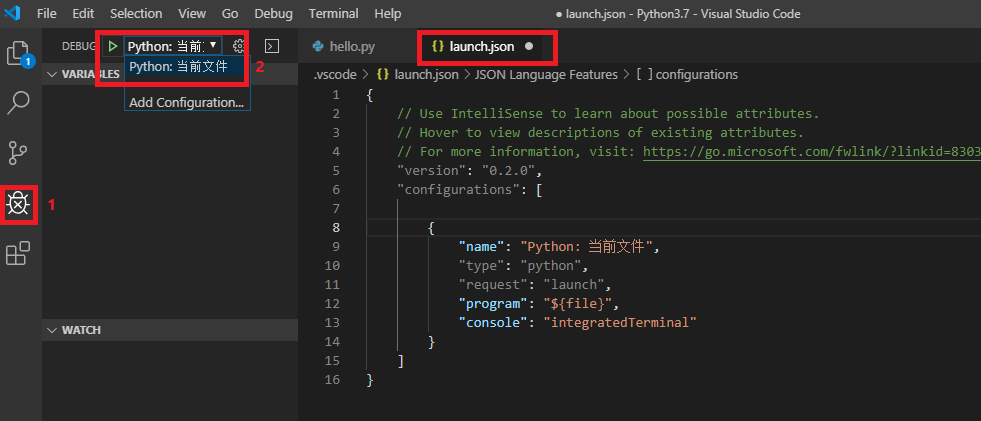Open launch.json via debug gear icon

tap(238, 46)
